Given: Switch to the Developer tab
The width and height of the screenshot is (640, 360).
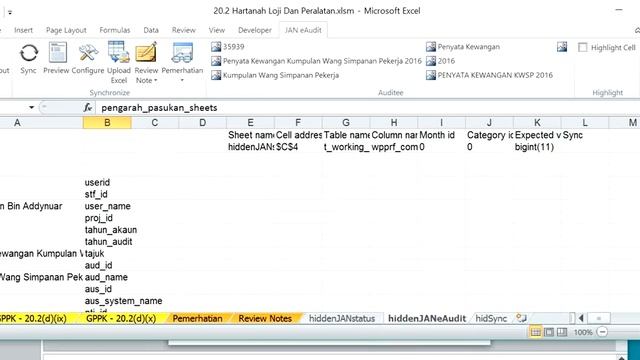Looking at the screenshot, I should (x=255, y=30).
